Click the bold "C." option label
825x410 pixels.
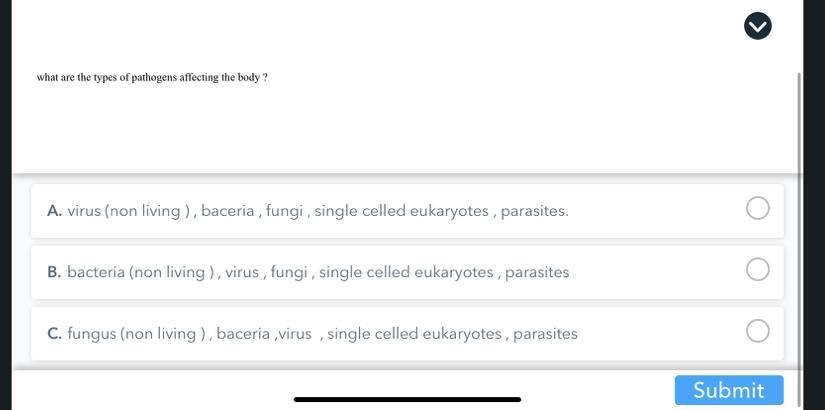54,333
